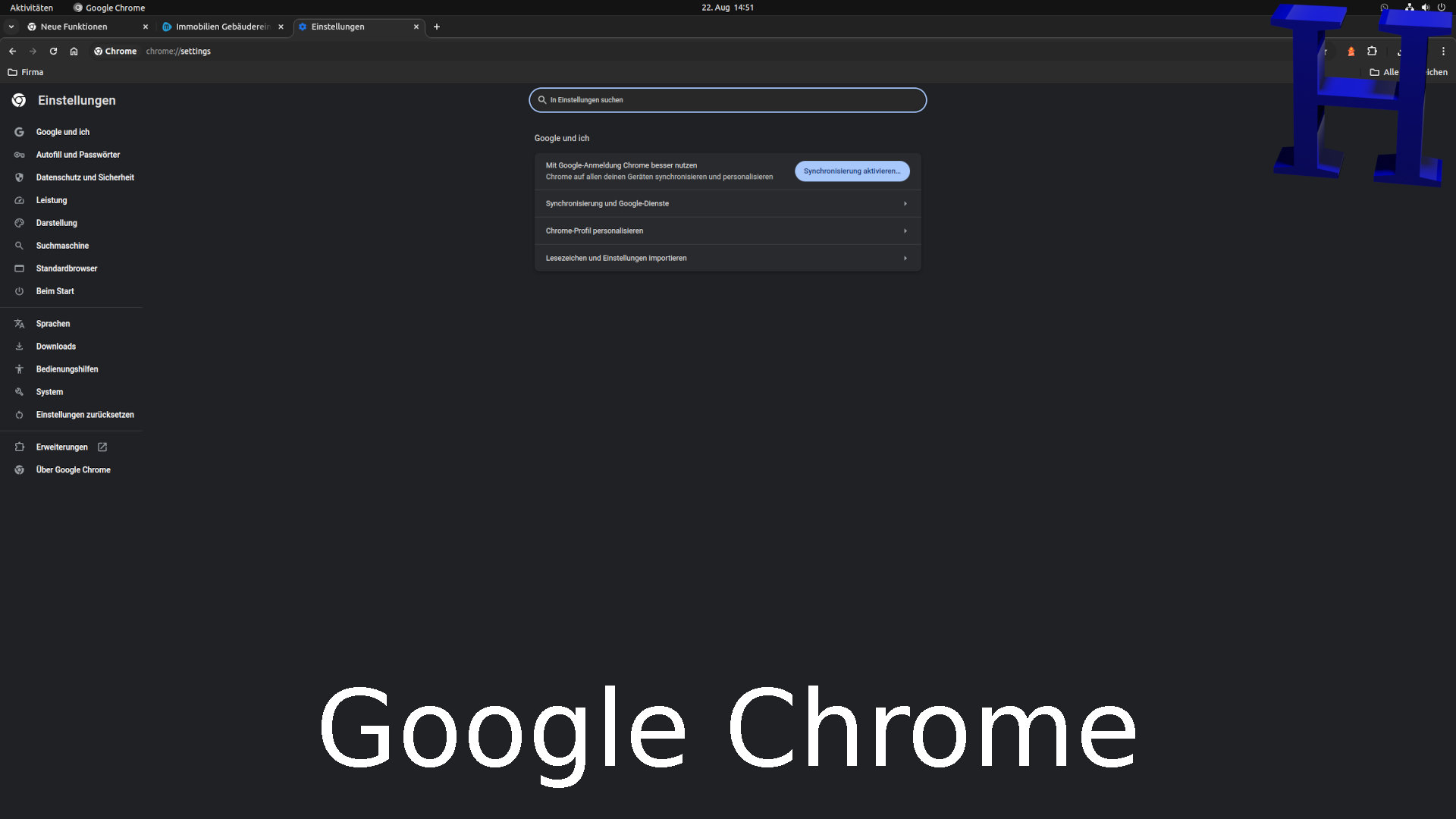Click Chrome site info chip in address bar

115,52
